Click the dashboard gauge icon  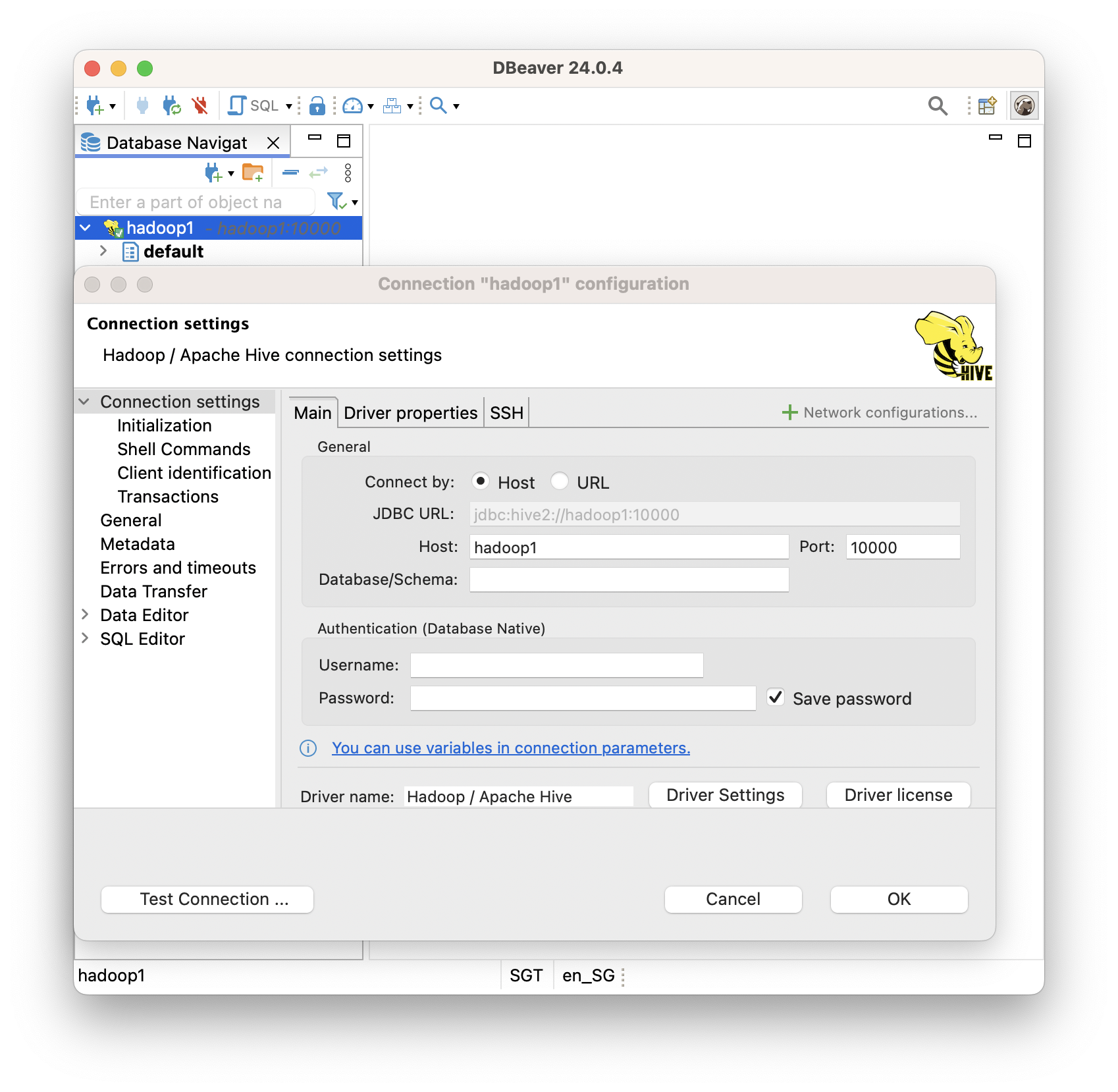pyautogui.click(x=353, y=105)
